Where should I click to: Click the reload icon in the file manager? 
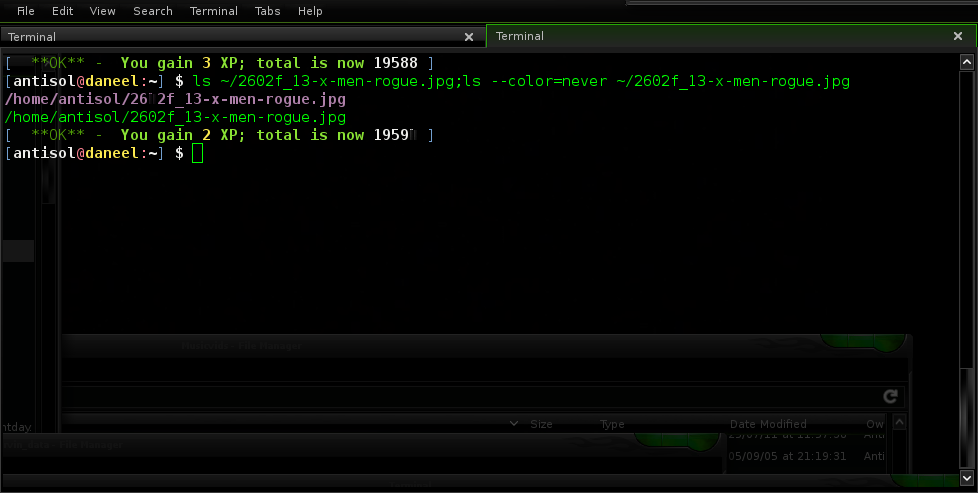[890, 396]
